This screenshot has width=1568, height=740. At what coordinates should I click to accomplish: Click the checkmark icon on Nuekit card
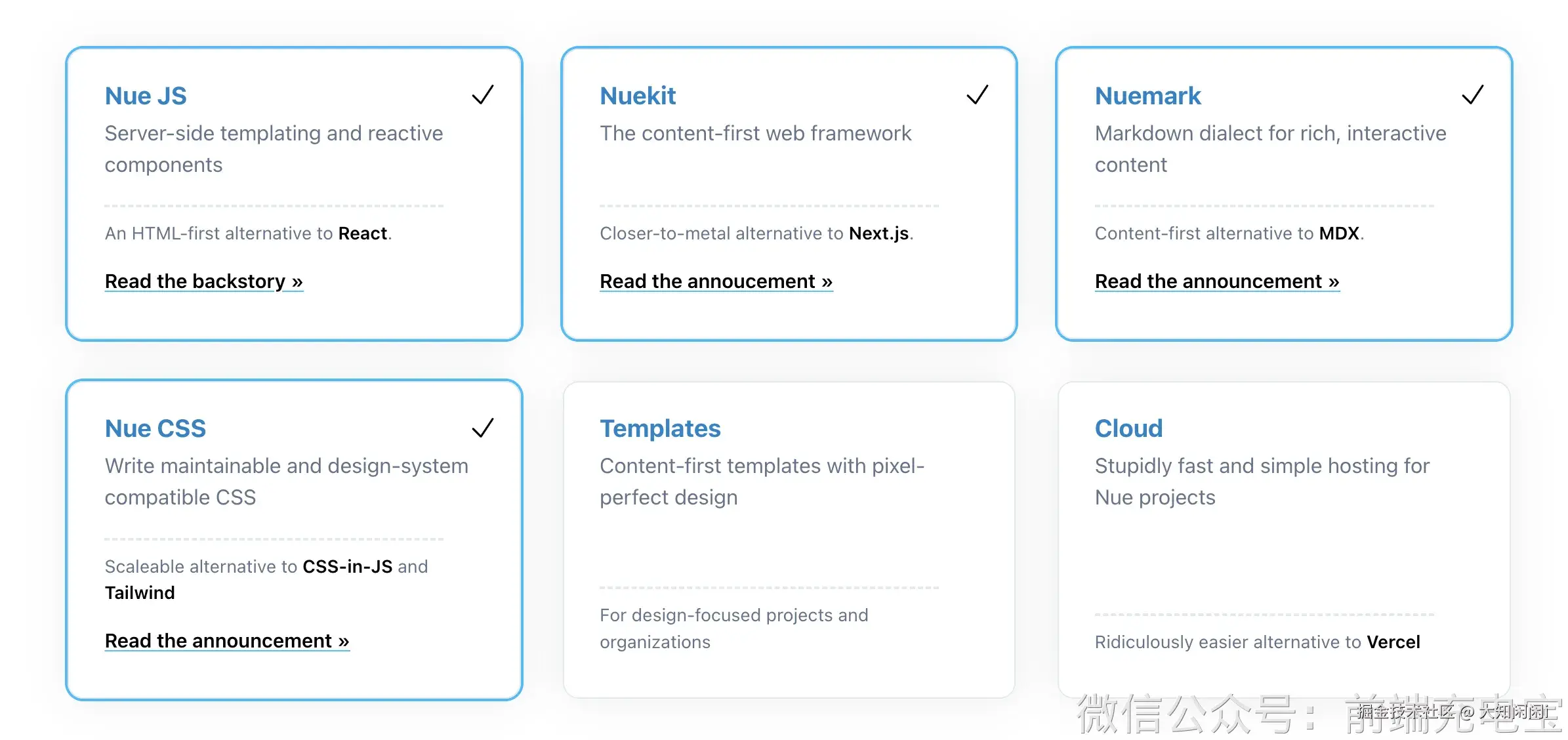[978, 95]
